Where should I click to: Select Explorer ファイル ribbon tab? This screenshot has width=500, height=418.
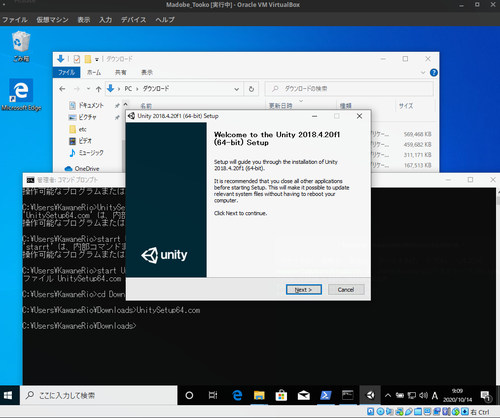(66, 72)
